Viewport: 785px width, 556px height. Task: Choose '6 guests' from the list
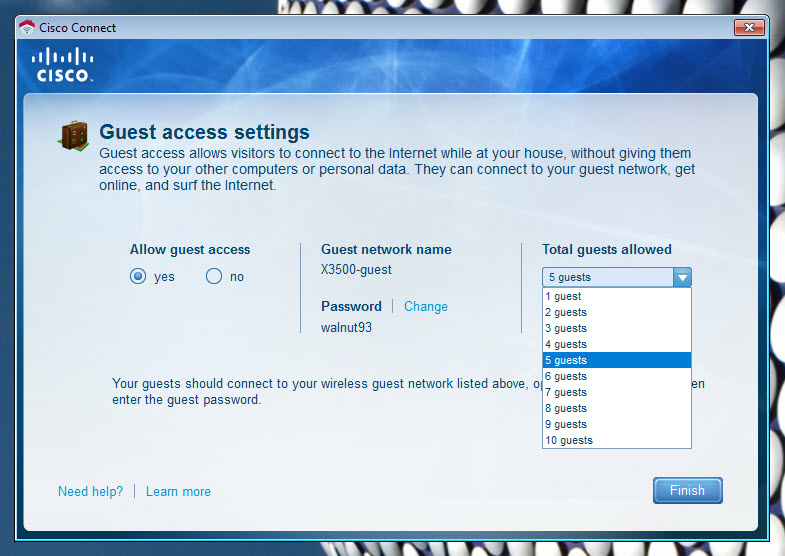(617, 376)
